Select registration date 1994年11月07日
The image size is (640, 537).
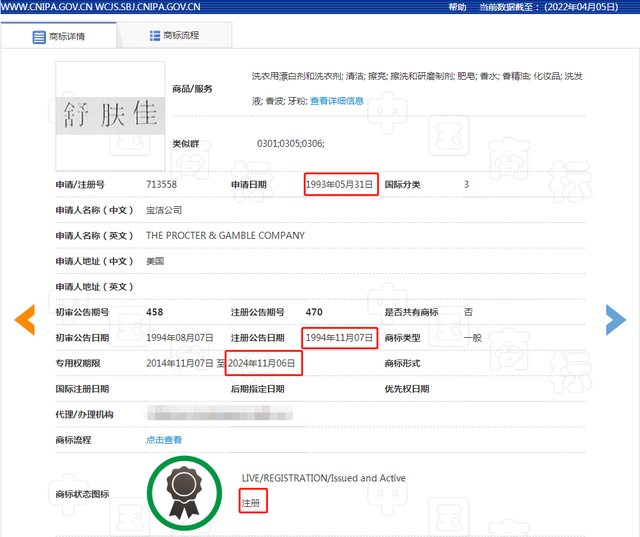tap(340, 337)
